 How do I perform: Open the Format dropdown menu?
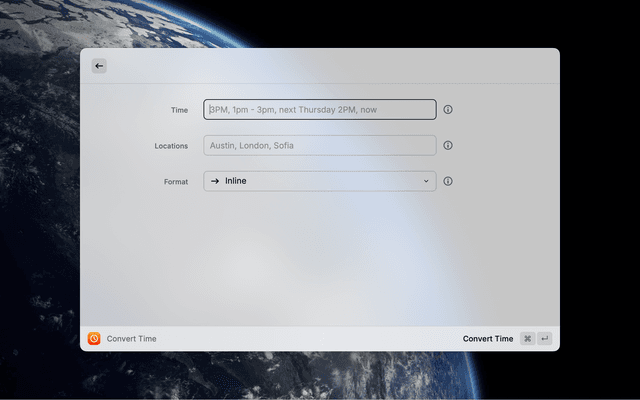tap(320, 181)
